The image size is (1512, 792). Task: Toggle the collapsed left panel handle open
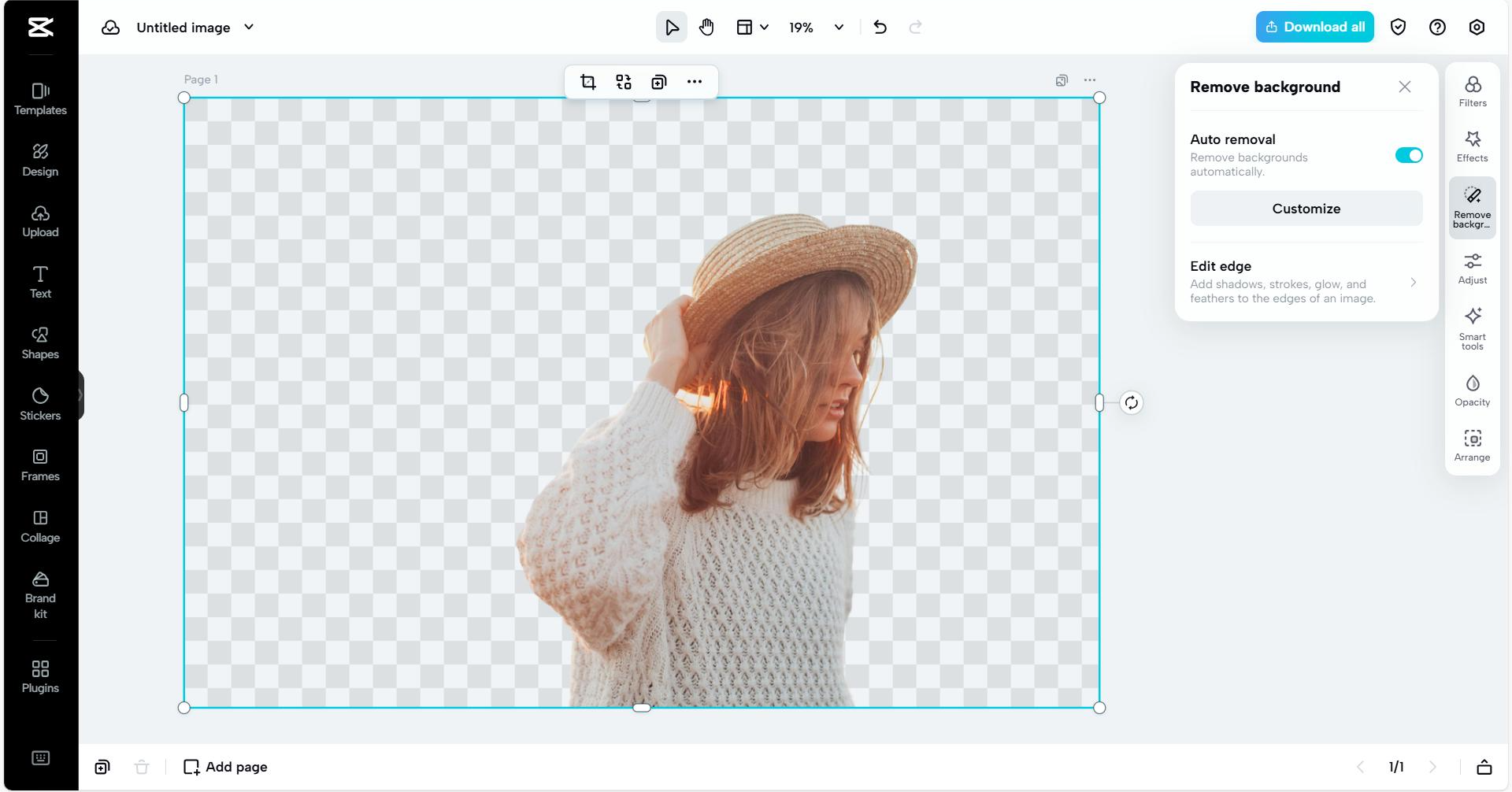81,394
